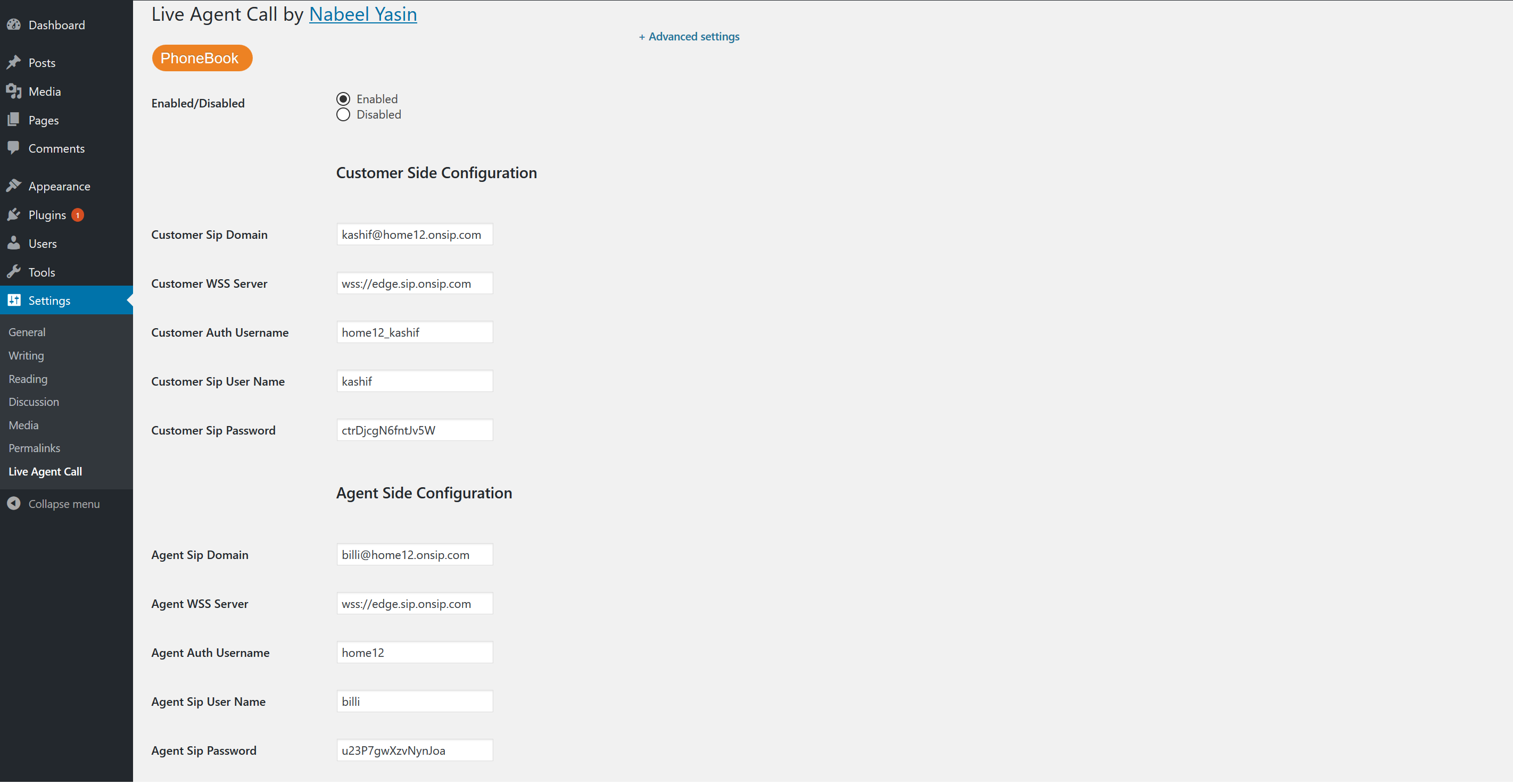Screen dimensions: 1513x784
Task: Click the Posts pushpin icon
Action: 13,62
